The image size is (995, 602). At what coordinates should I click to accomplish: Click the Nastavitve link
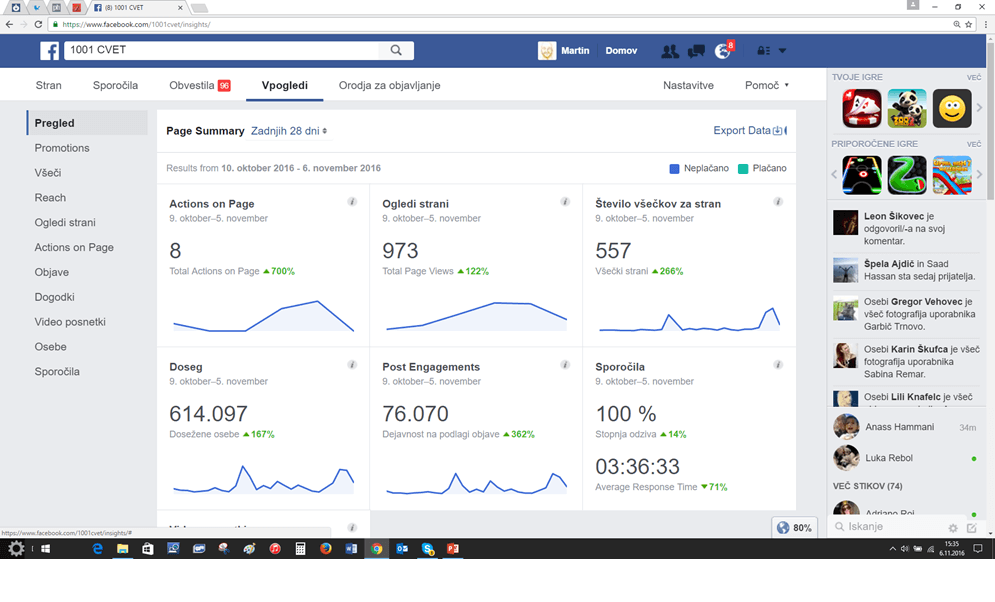click(688, 85)
